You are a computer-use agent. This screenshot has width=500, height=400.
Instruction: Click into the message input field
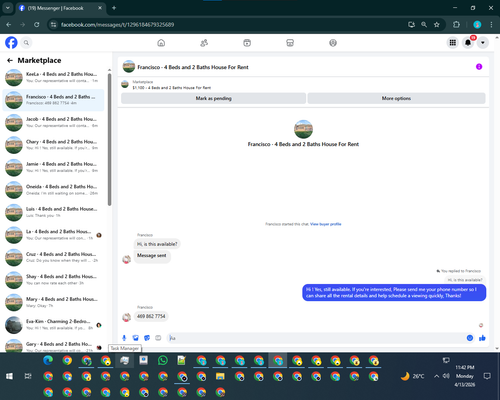coord(317,338)
